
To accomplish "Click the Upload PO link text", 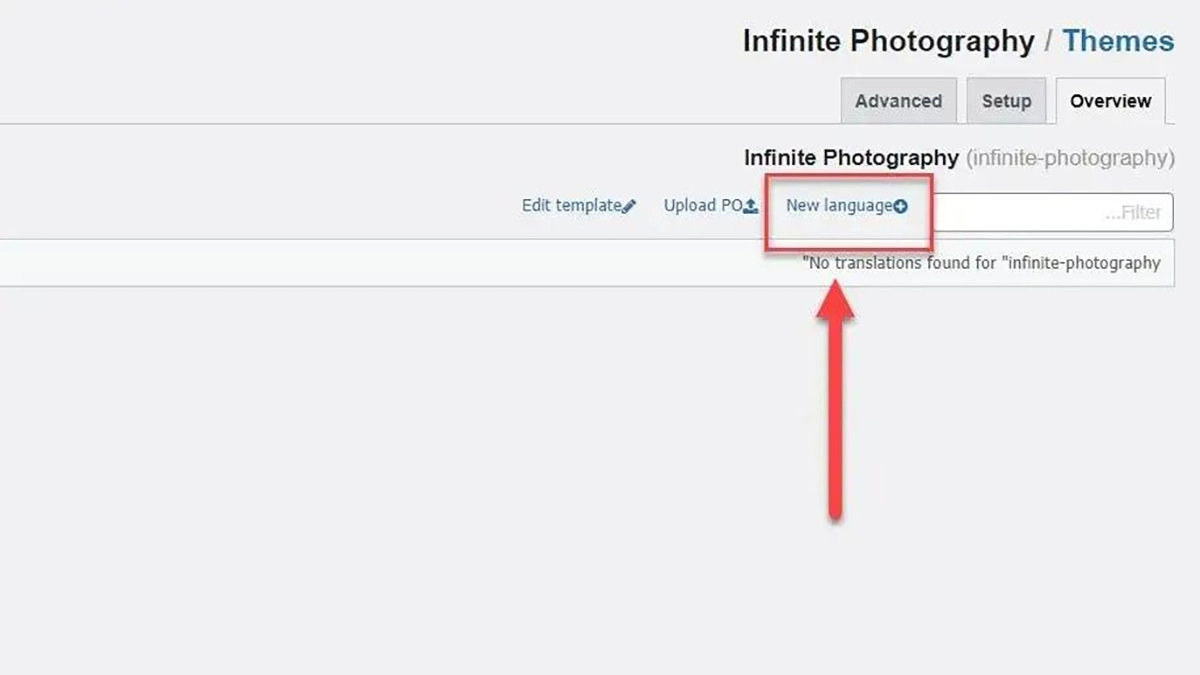I will pyautogui.click(x=702, y=206).
